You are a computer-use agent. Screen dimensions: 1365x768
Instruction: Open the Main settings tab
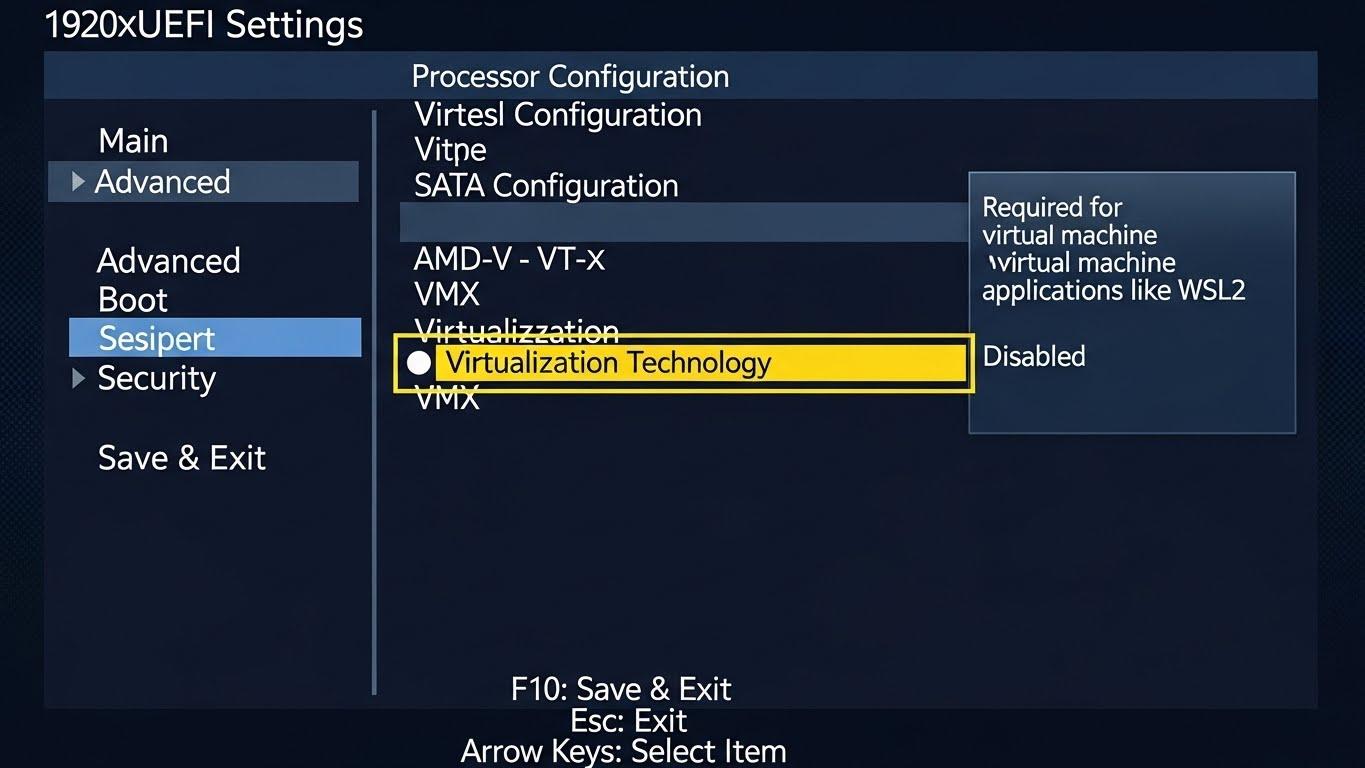pyautogui.click(x=133, y=140)
